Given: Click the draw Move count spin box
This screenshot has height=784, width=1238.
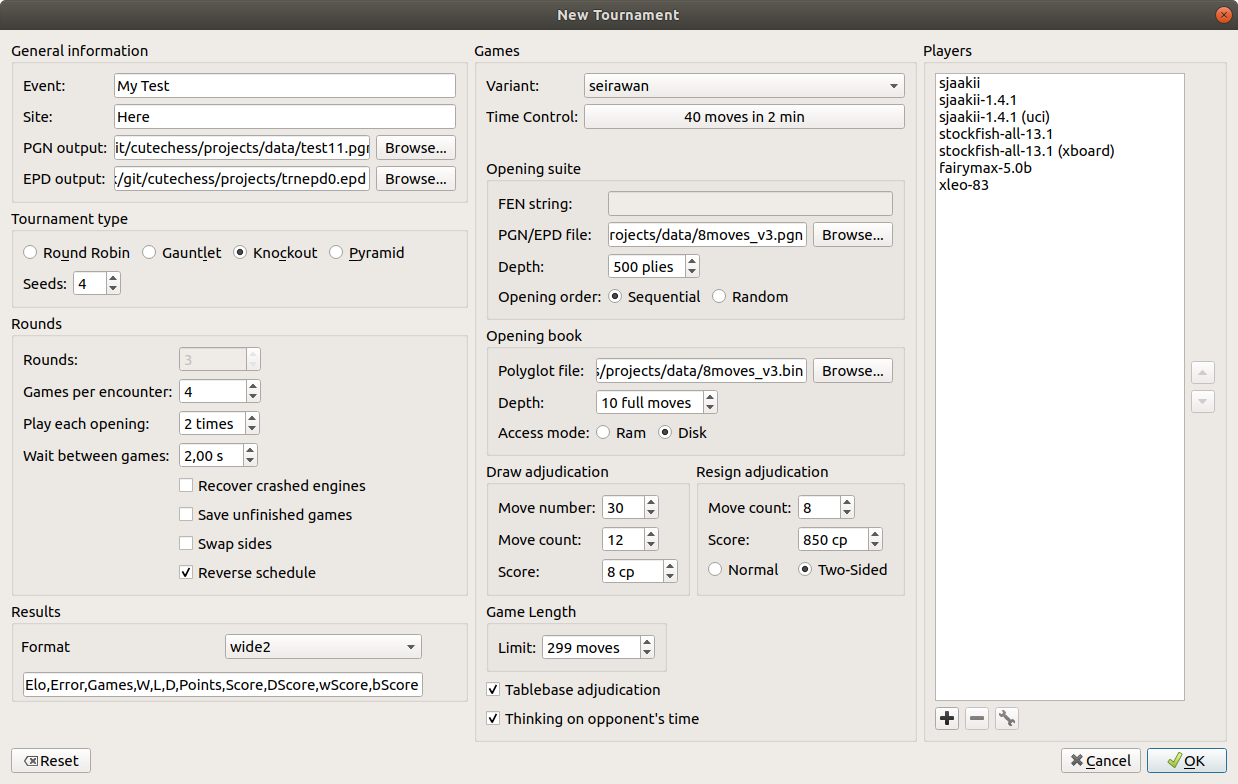Looking at the screenshot, I should [x=630, y=540].
